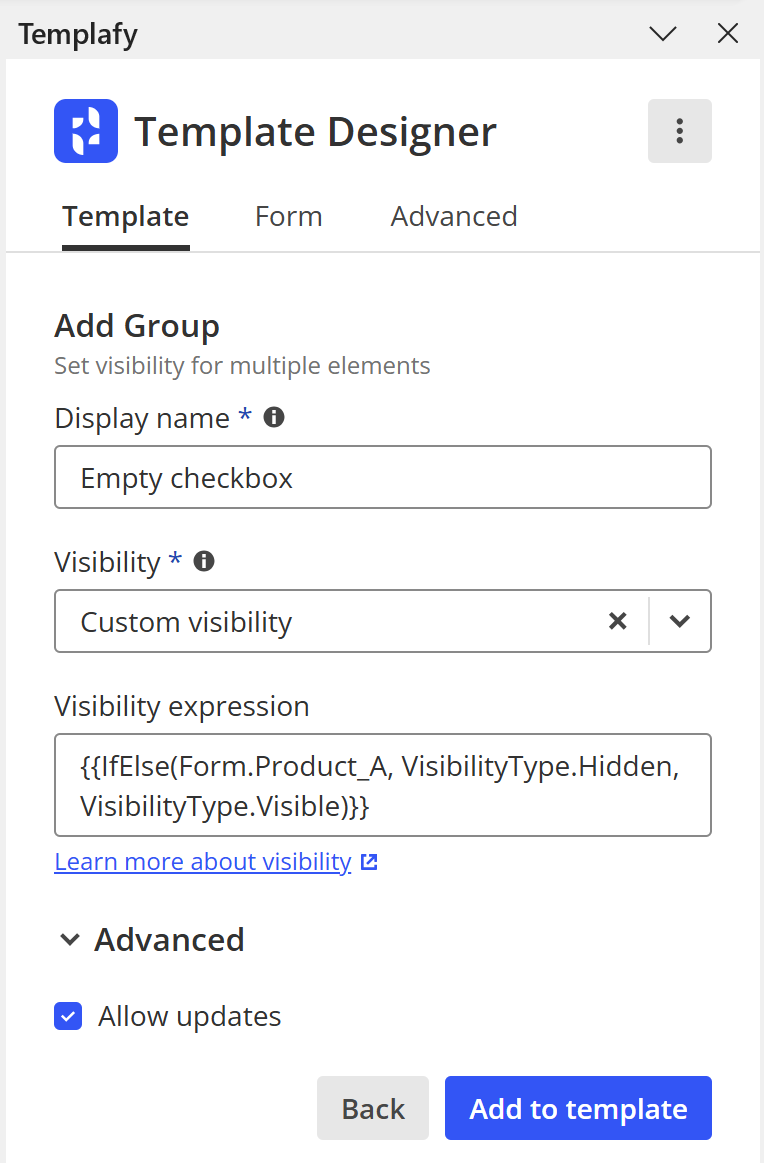Click the Templafy pane title text
The image size is (764, 1163).
coord(78,34)
